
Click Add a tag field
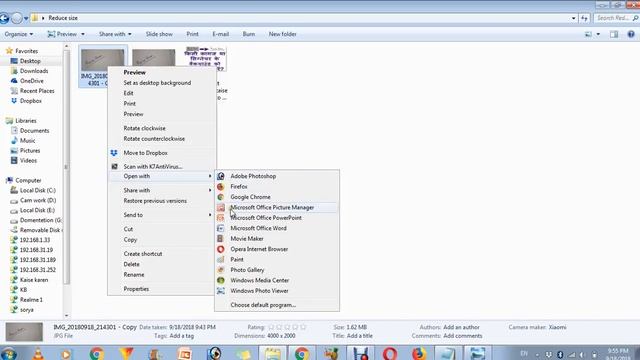pos(182,336)
